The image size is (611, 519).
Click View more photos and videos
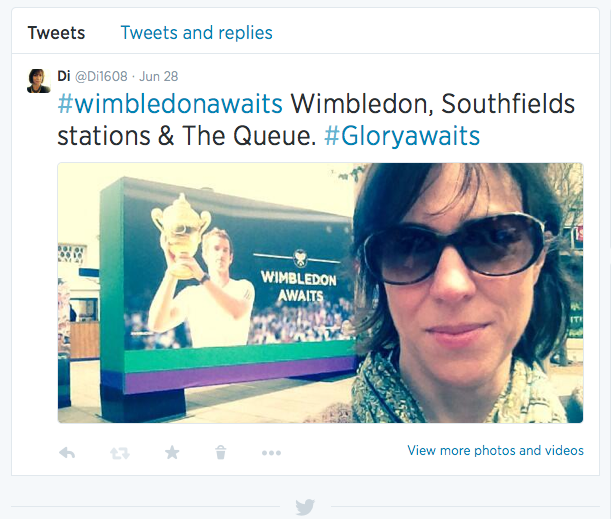pyautogui.click(x=495, y=451)
